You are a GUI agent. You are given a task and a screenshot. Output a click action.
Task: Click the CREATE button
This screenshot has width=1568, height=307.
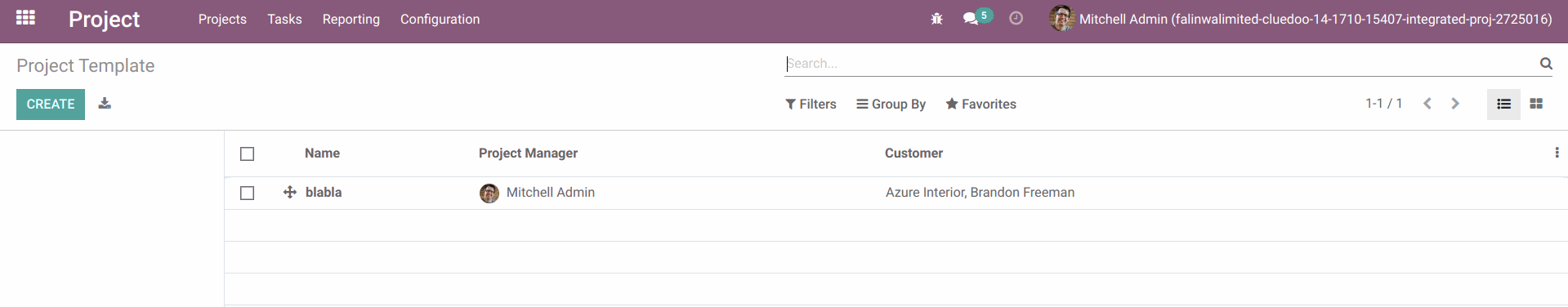51,105
